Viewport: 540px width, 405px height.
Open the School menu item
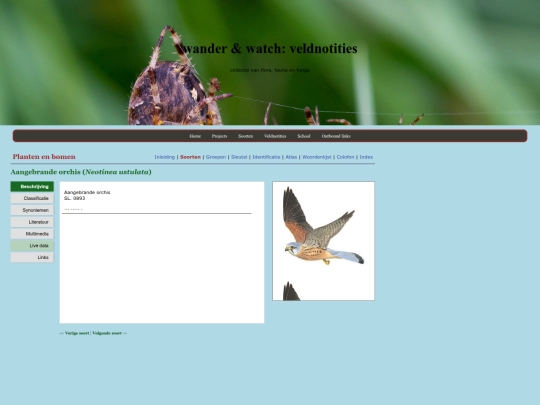pos(304,136)
